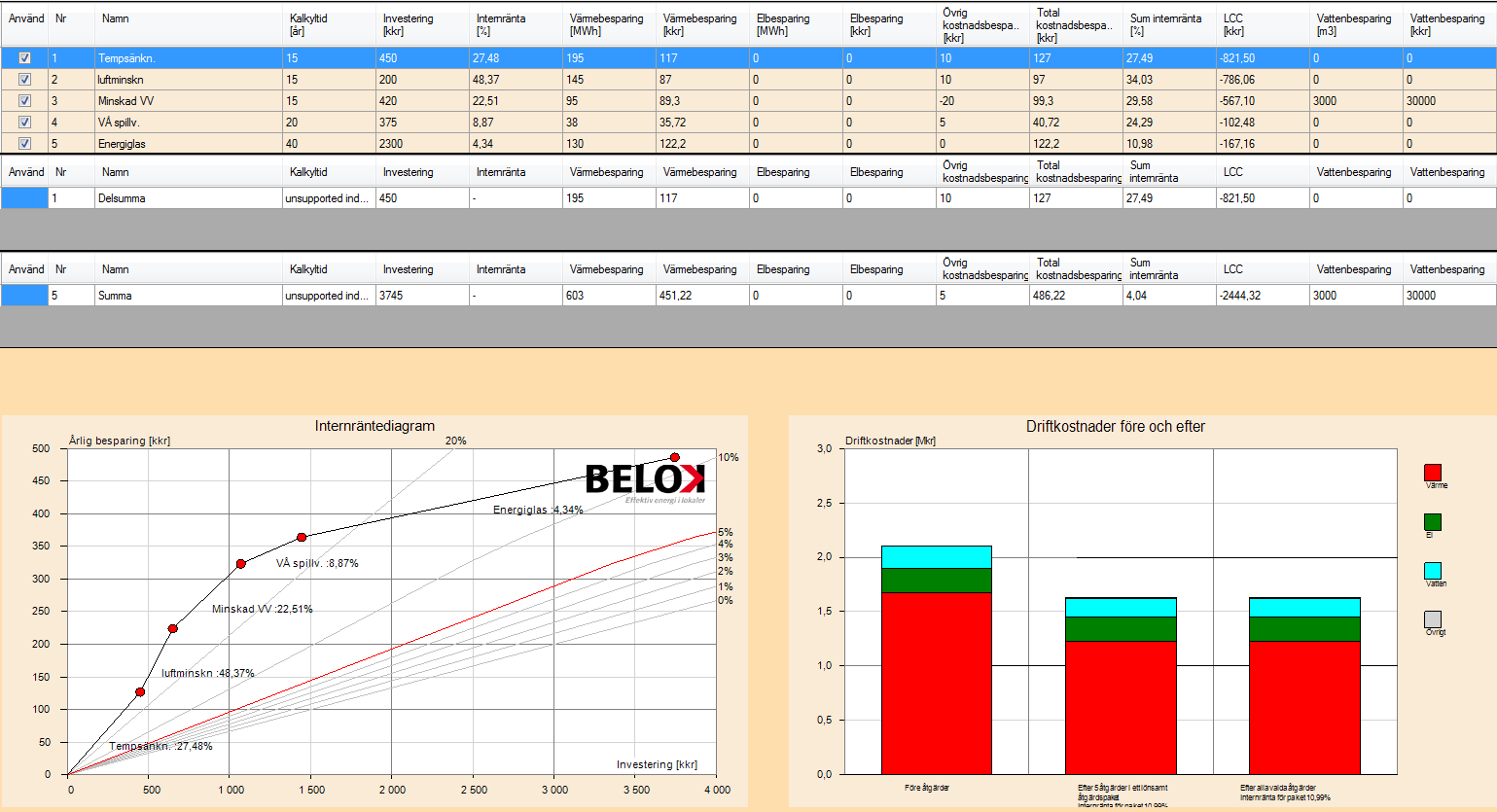Image resolution: width=1497 pixels, height=812 pixels.
Task: Toggle the Använd checkbox for Minskad VV
Action: point(24,101)
